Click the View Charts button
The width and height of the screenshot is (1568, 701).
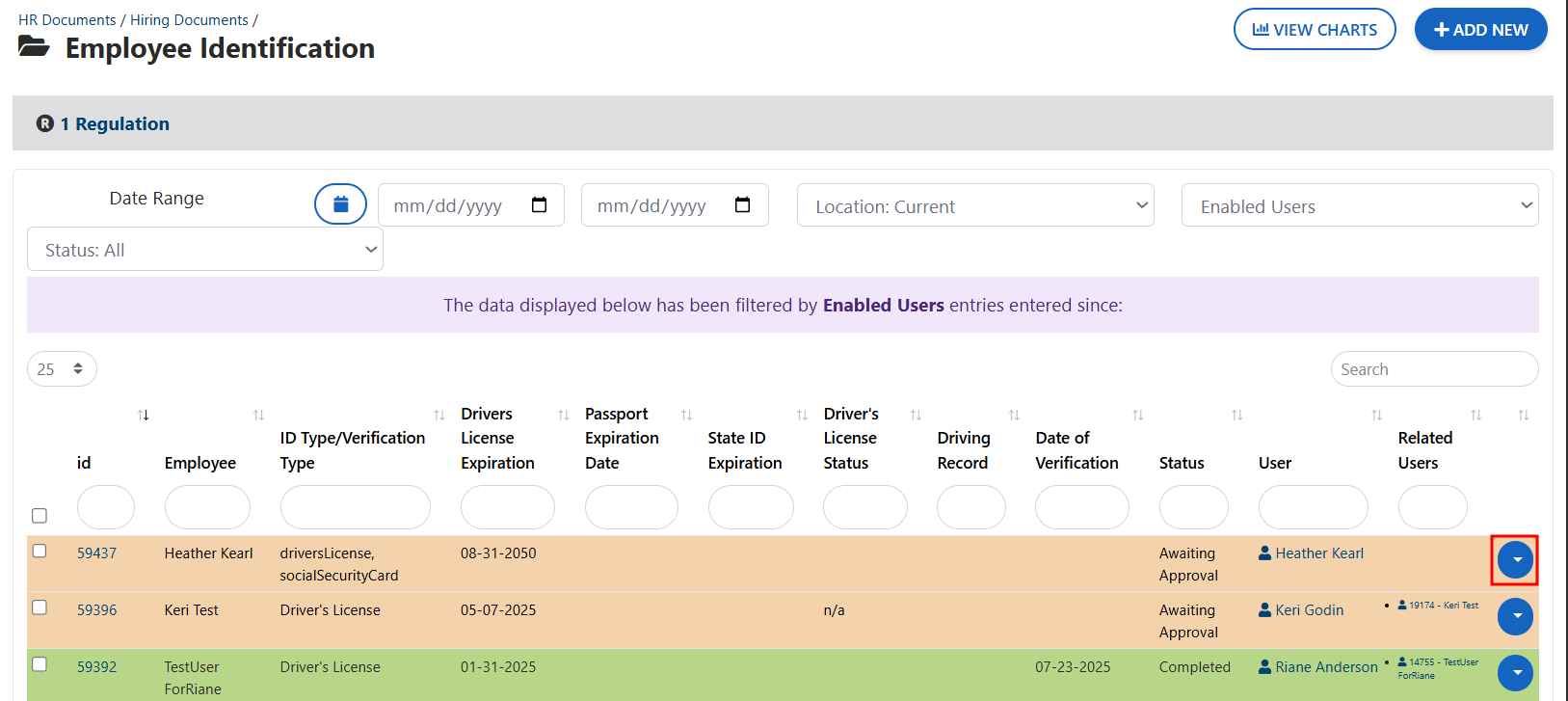tap(1314, 30)
